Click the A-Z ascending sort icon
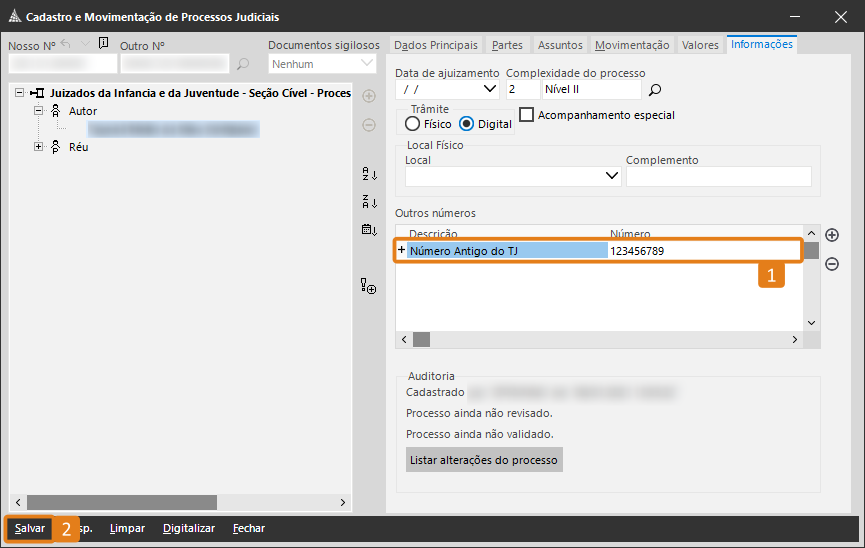The width and height of the screenshot is (865, 548). click(x=369, y=174)
